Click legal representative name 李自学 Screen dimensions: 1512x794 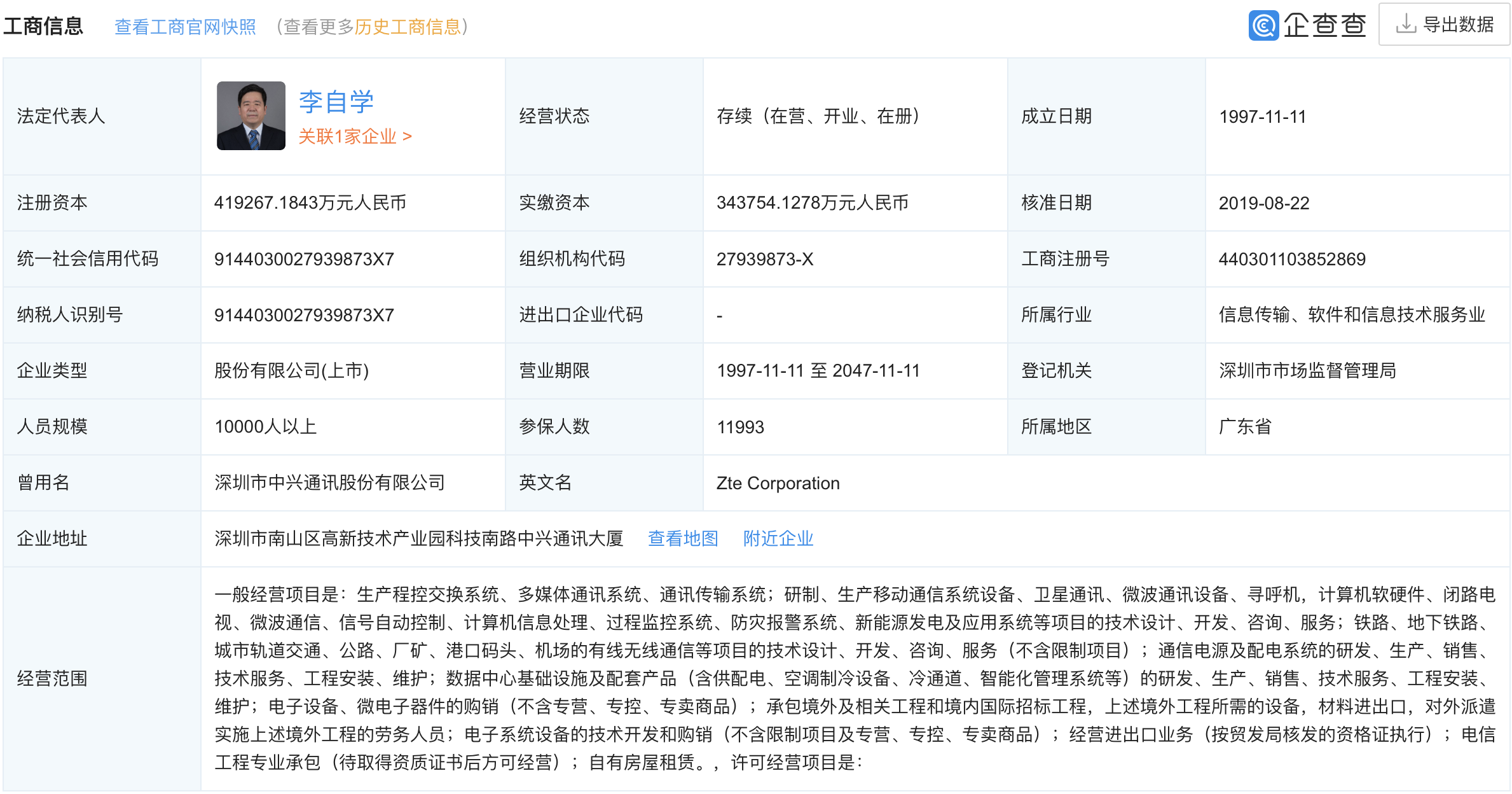click(336, 101)
